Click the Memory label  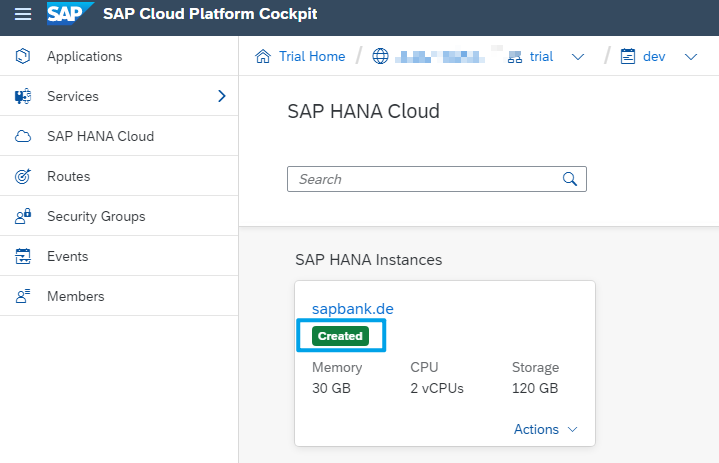[337, 367]
